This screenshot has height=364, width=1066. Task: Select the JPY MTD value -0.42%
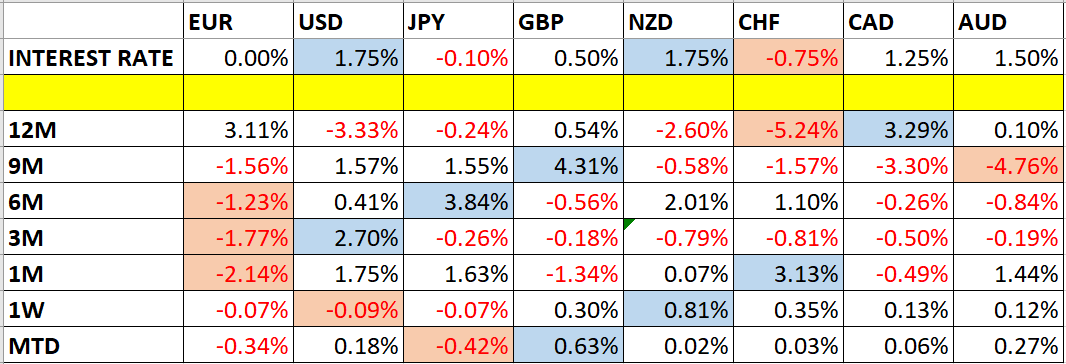458,346
